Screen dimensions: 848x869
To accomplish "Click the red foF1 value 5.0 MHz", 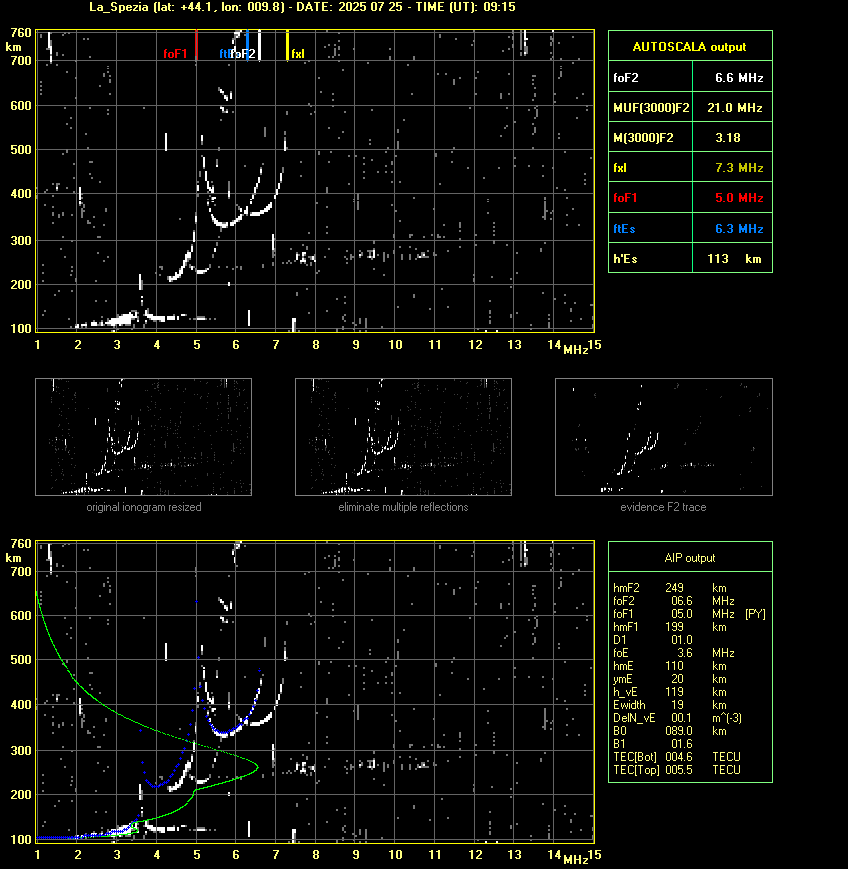I will click(x=739, y=198).
